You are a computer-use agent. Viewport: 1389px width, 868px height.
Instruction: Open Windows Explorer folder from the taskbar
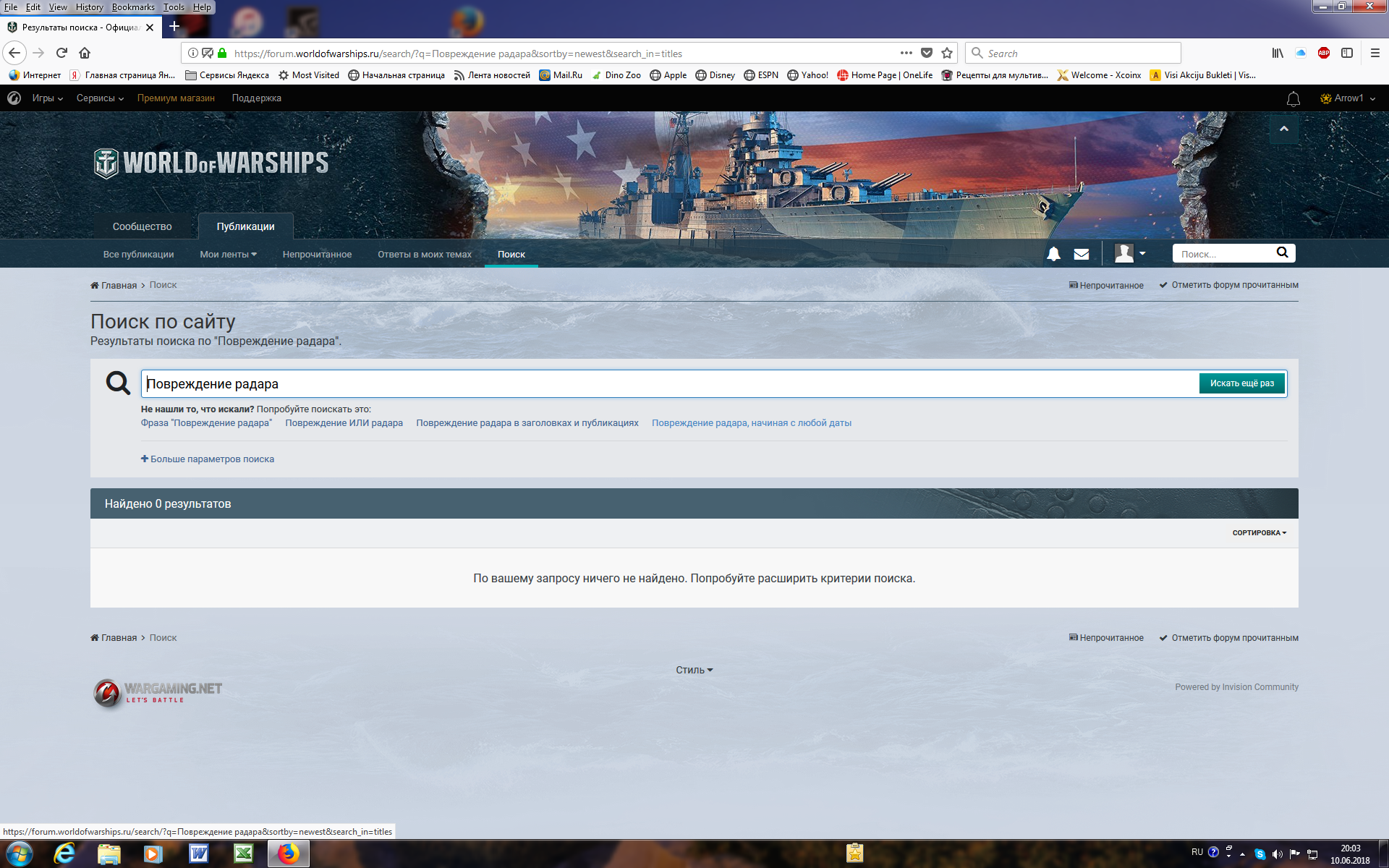point(109,854)
